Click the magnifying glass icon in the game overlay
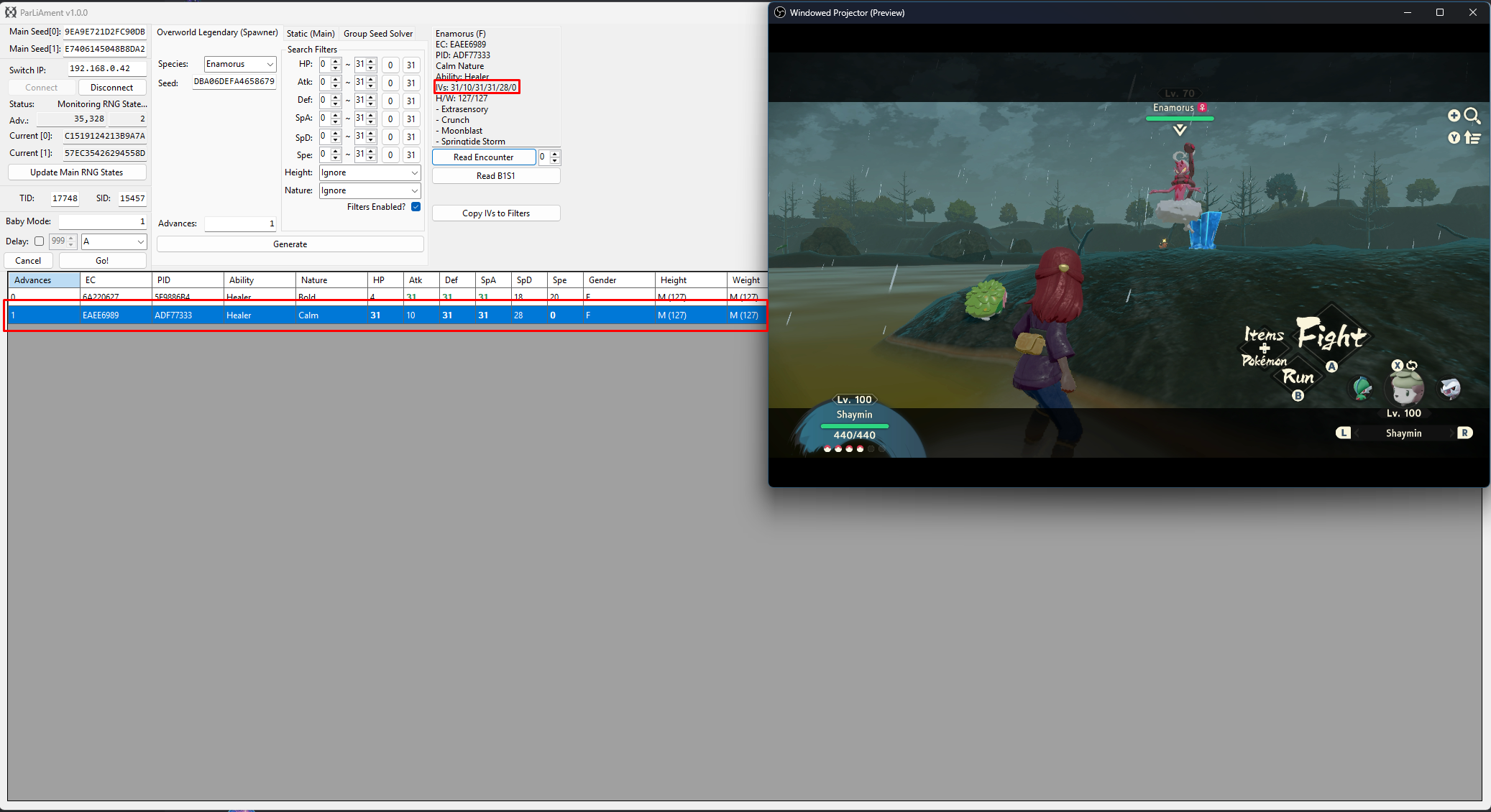Image resolution: width=1491 pixels, height=812 pixels. click(1472, 116)
